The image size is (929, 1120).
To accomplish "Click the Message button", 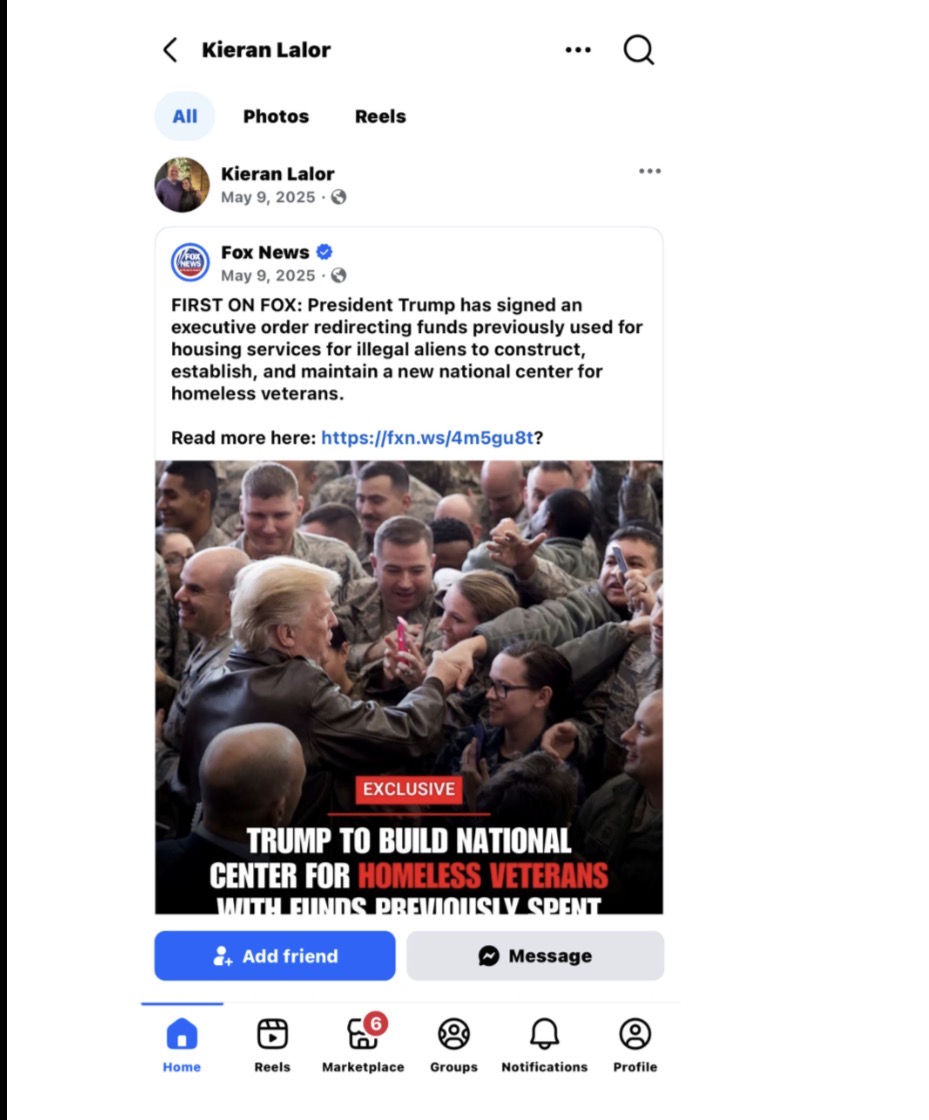I will [x=536, y=956].
